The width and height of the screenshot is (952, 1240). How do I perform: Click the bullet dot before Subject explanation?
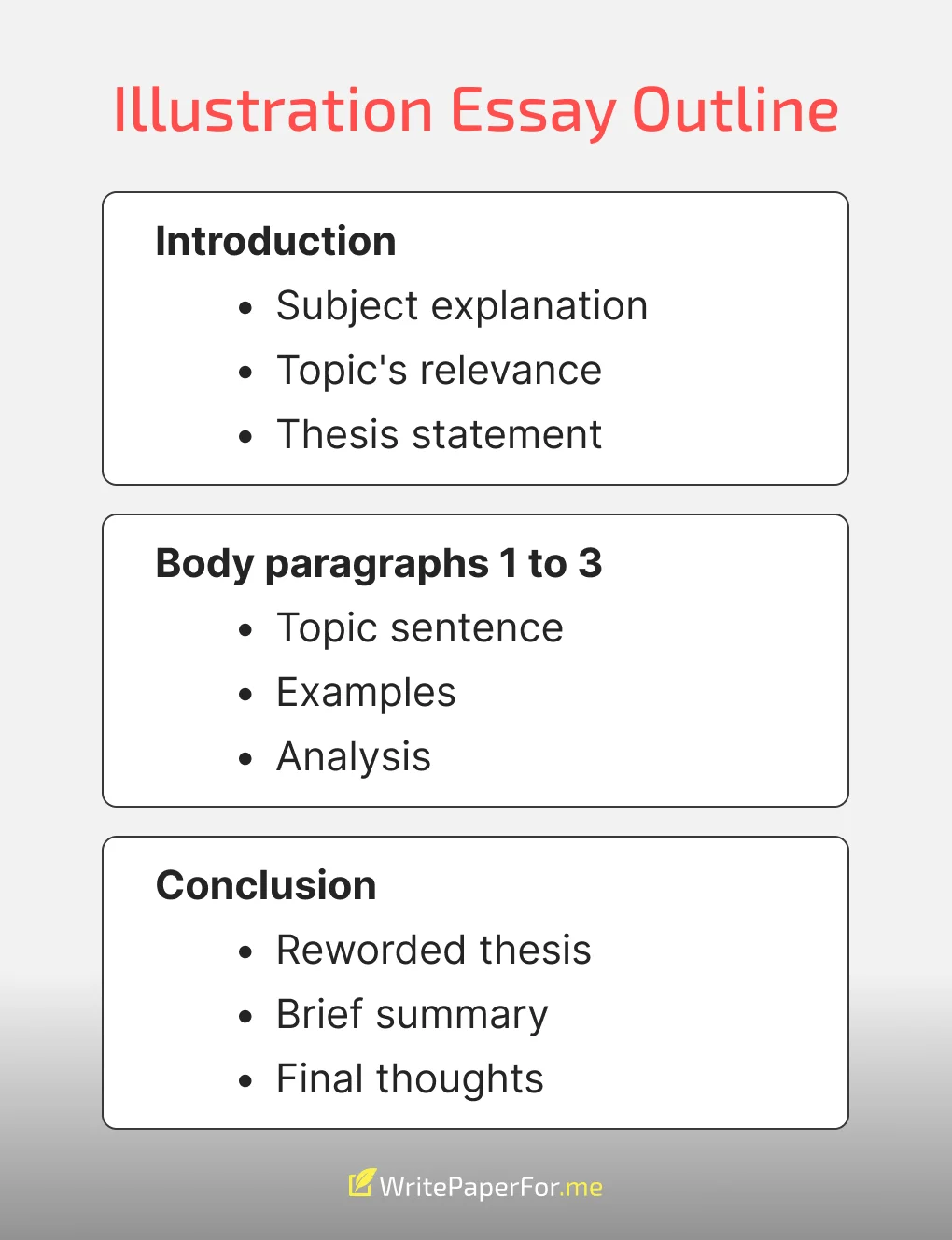(x=245, y=308)
